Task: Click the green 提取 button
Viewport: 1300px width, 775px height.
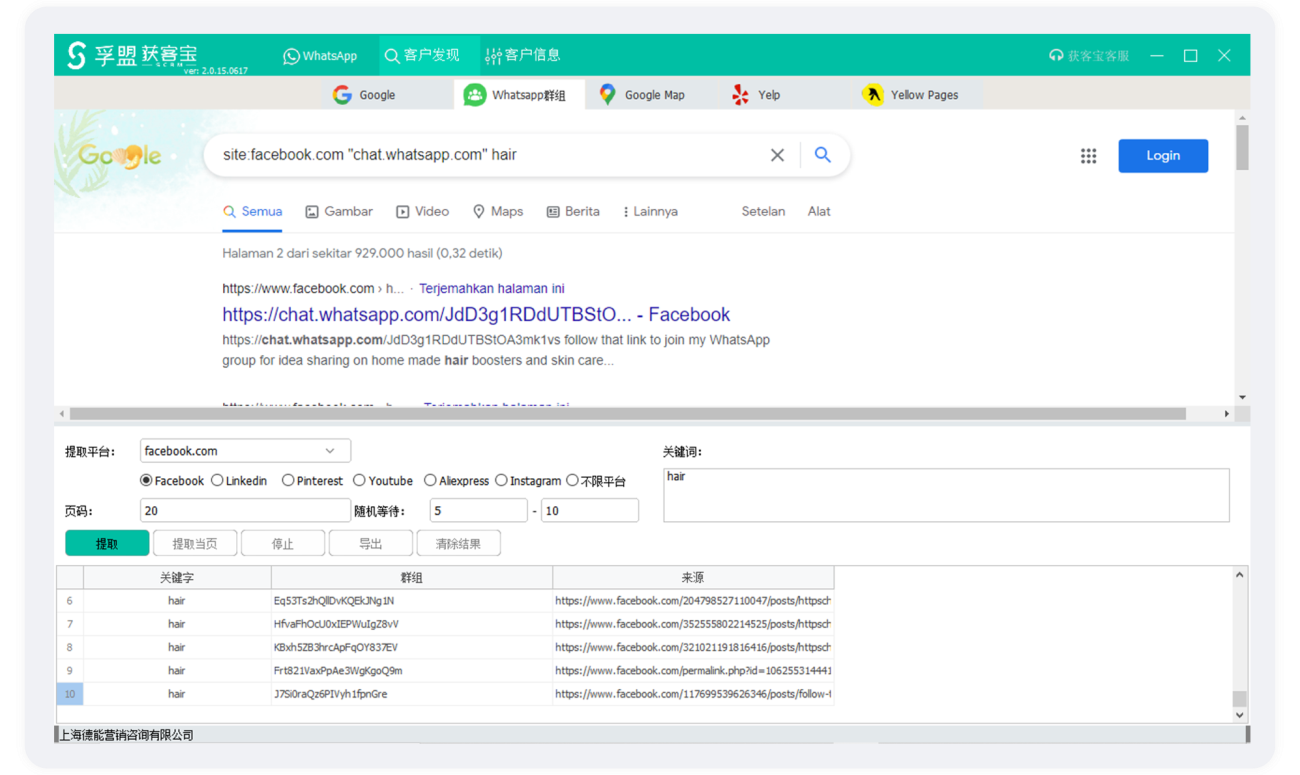Action: click(x=107, y=544)
